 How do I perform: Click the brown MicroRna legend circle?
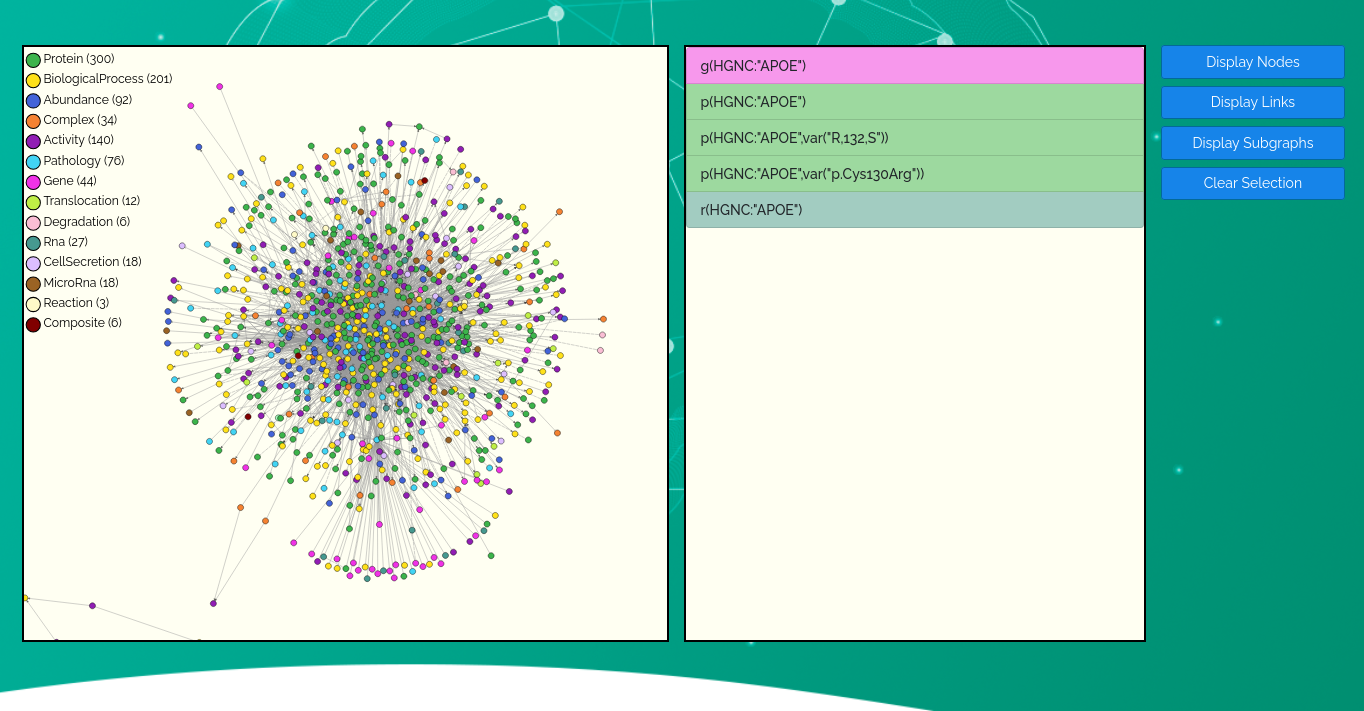tap(33, 284)
